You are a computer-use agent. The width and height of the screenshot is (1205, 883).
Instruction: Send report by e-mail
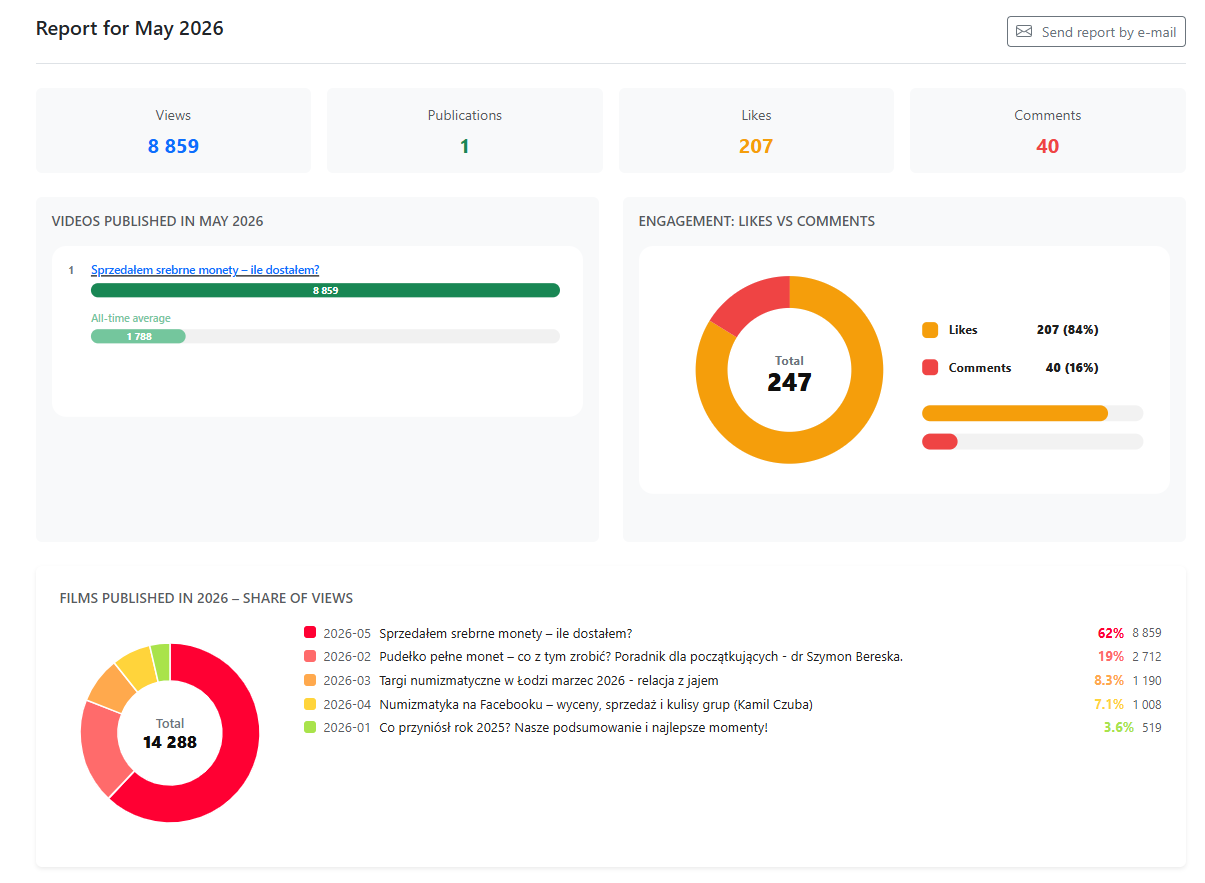tap(1096, 32)
